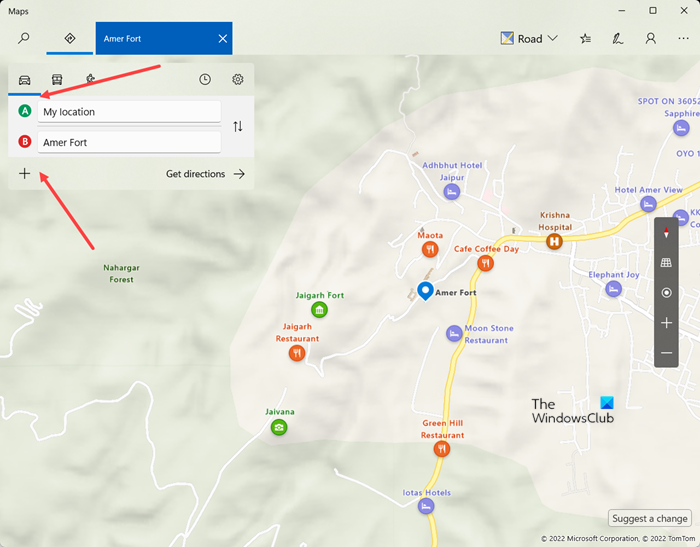The image size is (700, 547).
Task: Click Suggest a change
Action: point(650,518)
